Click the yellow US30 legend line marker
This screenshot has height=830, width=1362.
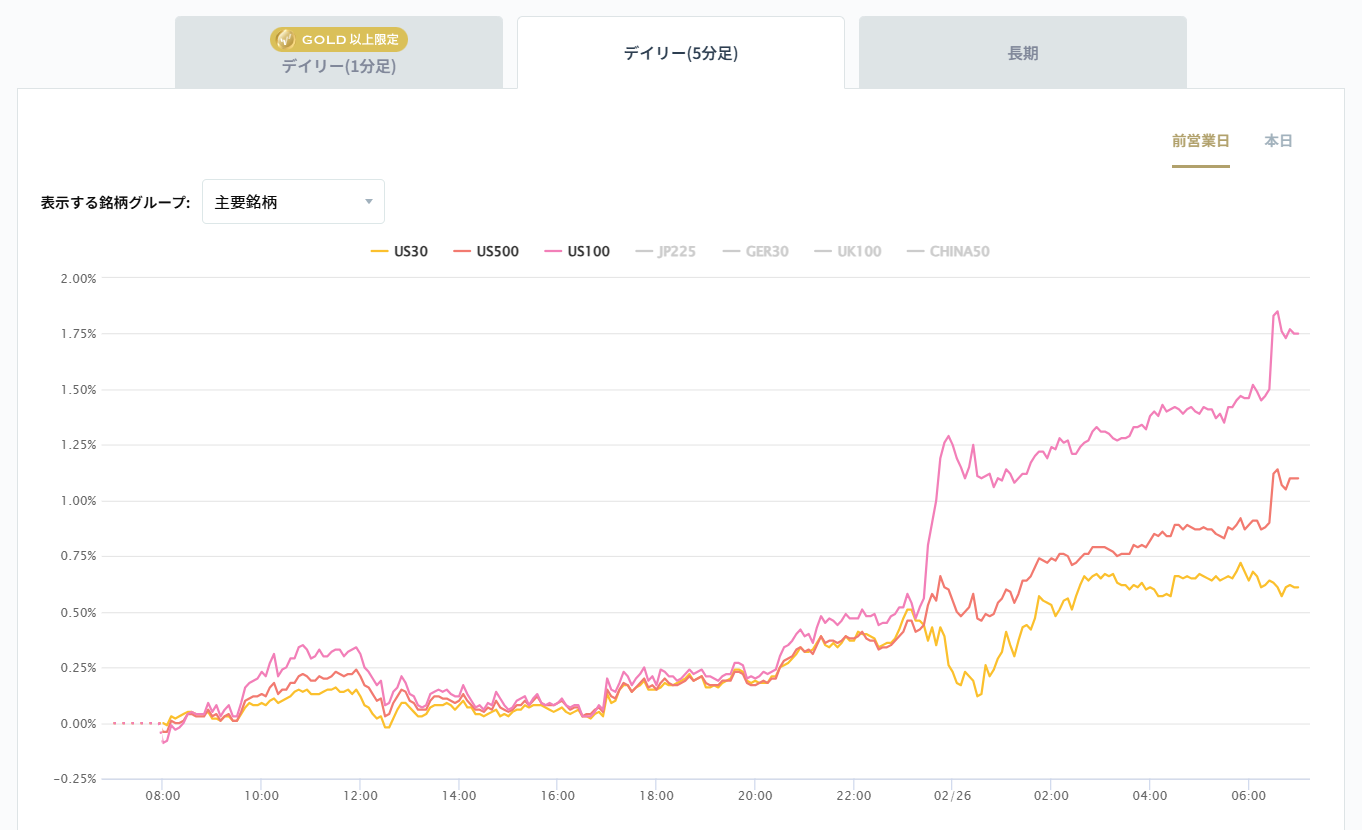(x=379, y=252)
